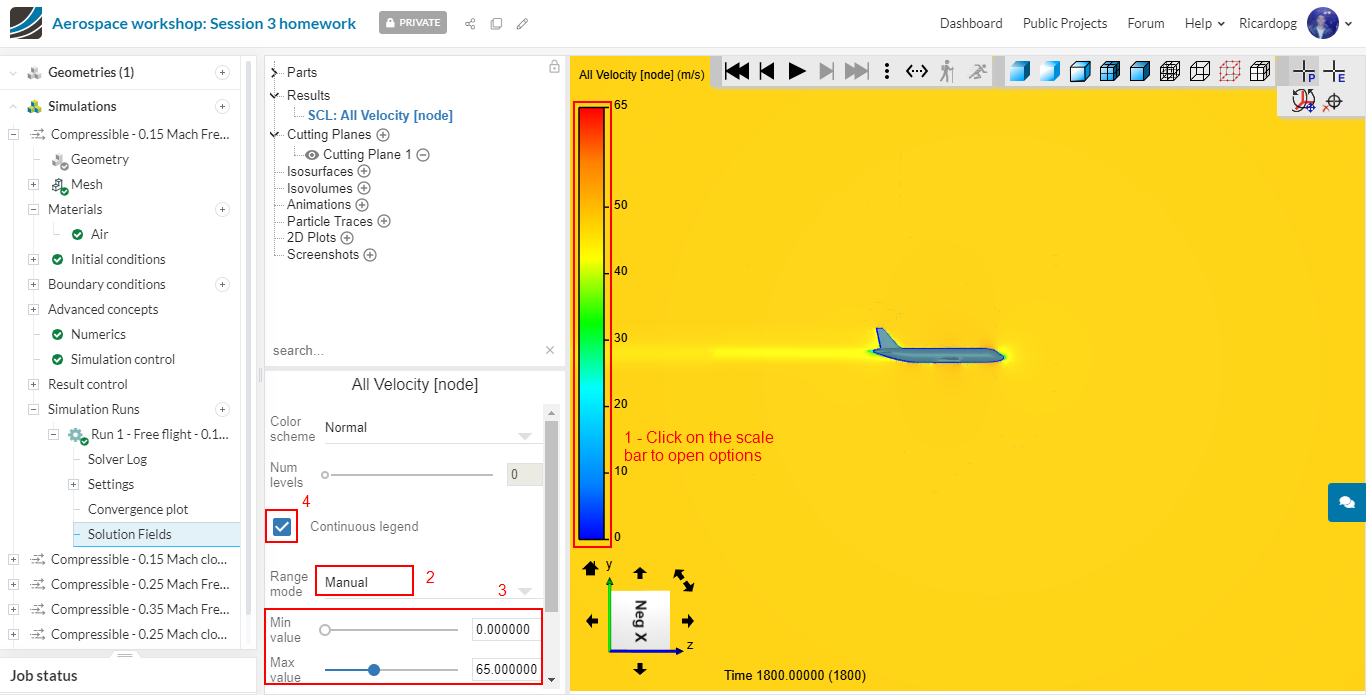
Task: Jump to the first animation frame
Action: [737, 71]
